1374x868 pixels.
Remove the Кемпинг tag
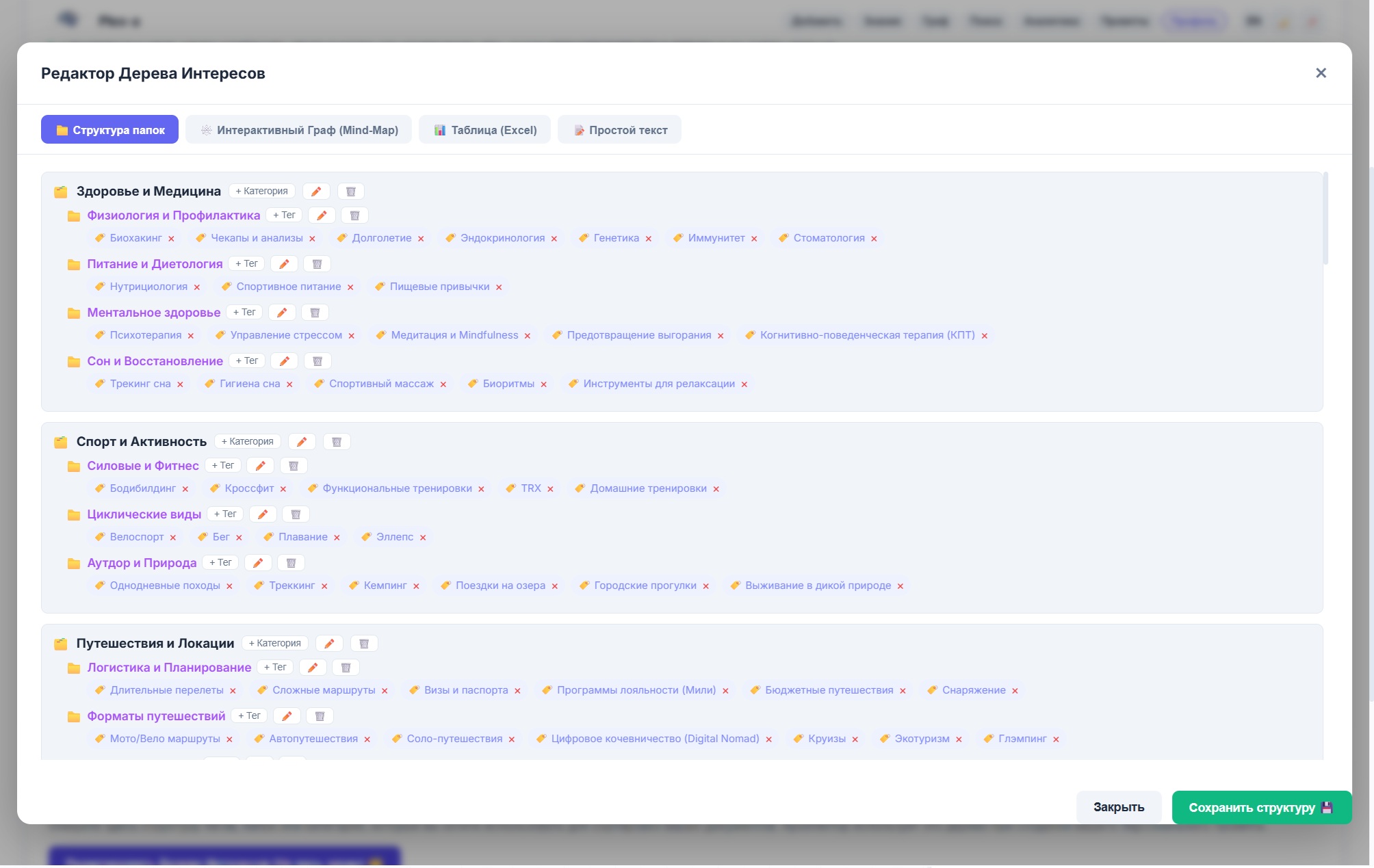[416, 586]
